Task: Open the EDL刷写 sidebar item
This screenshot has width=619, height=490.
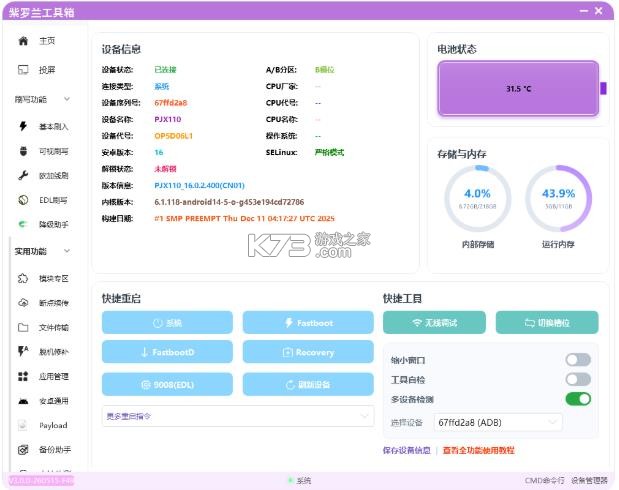Action: 43,200
